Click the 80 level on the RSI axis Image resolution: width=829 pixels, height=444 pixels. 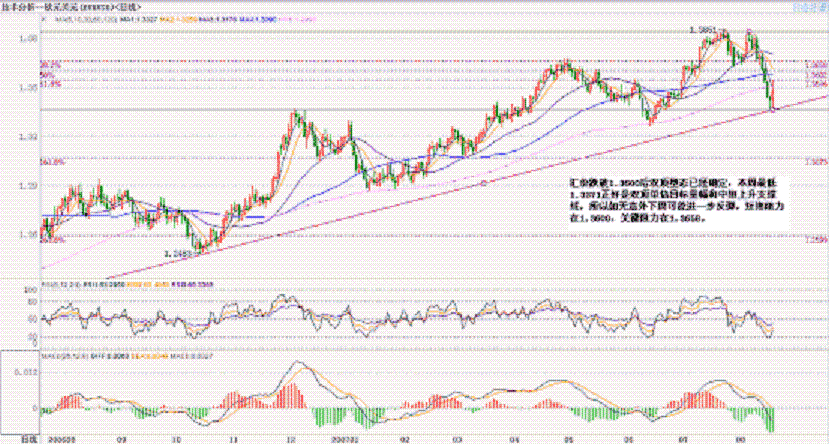[x=32, y=301]
